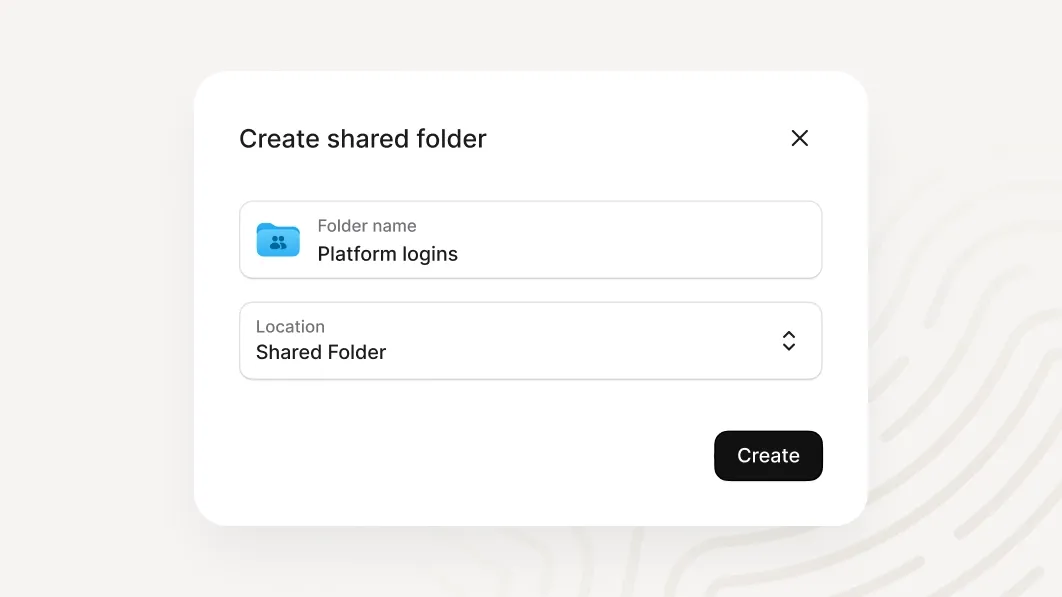Image resolution: width=1062 pixels, height=597 pixels.
Task: Click Create to save the shared folder
Action: click(x=768, y=455)
